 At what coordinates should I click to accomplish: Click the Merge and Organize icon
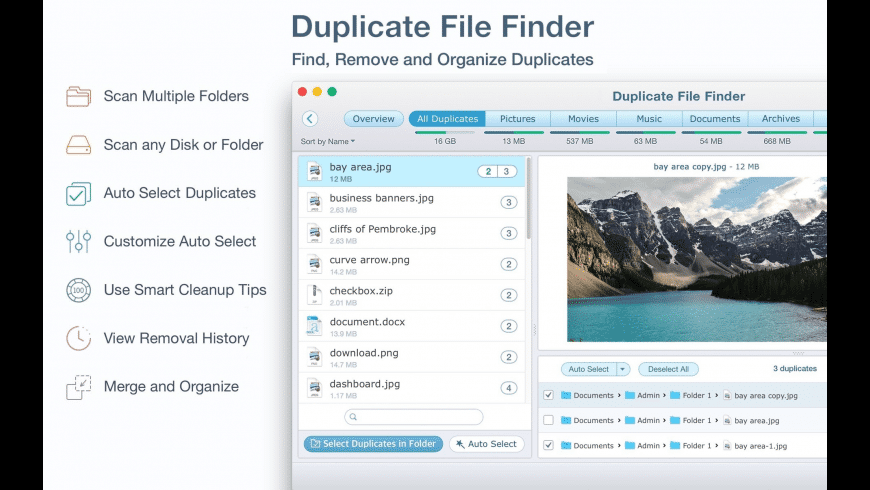click(x=78, y=387)
